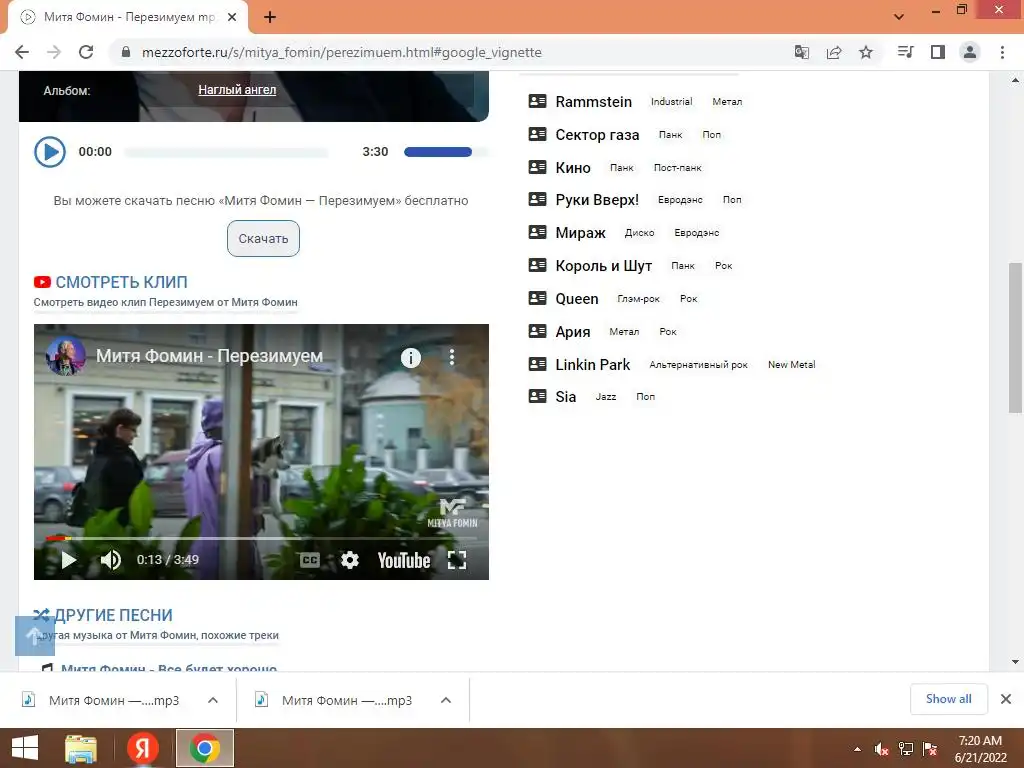Viewport: 1024px width, 768px height.
Task: Click Show all downloads button
Action: [x=948, y=699]
